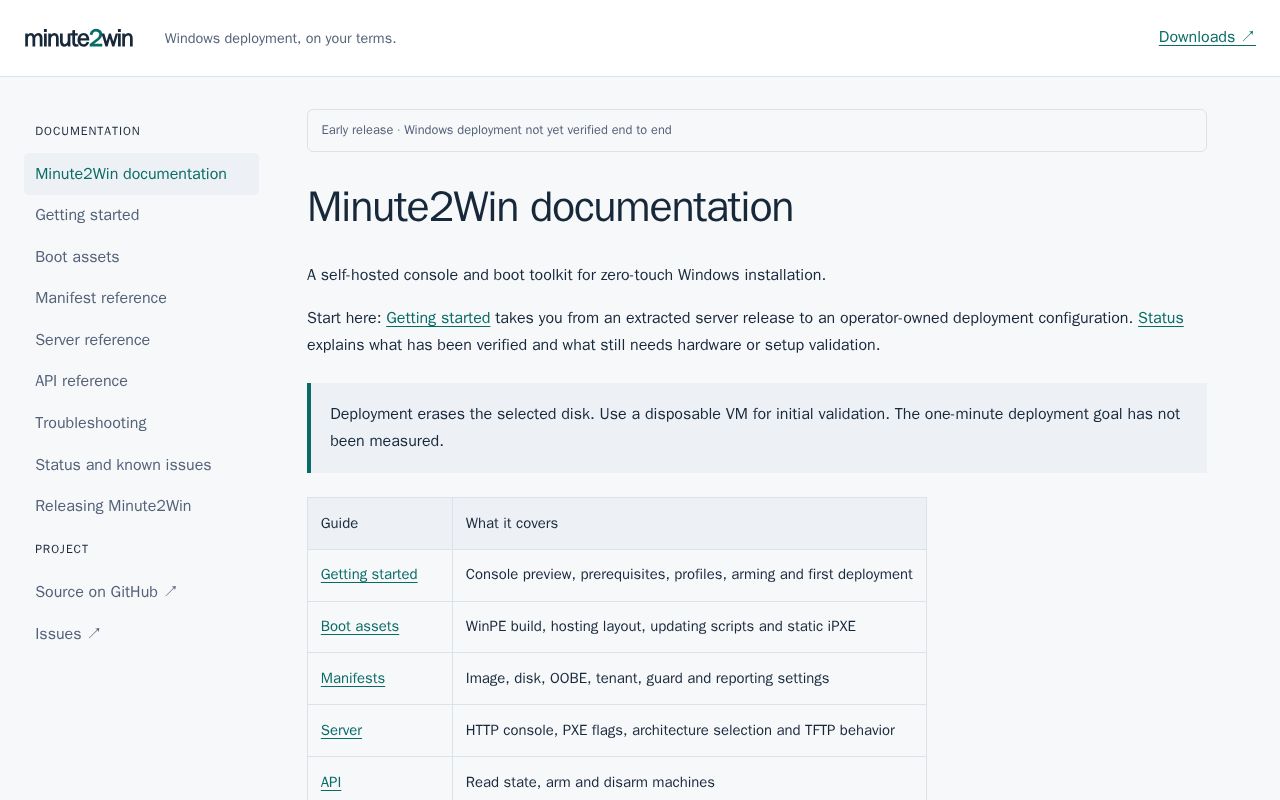
Task: Click the minute2win logo
Action: tap(79, 38)
